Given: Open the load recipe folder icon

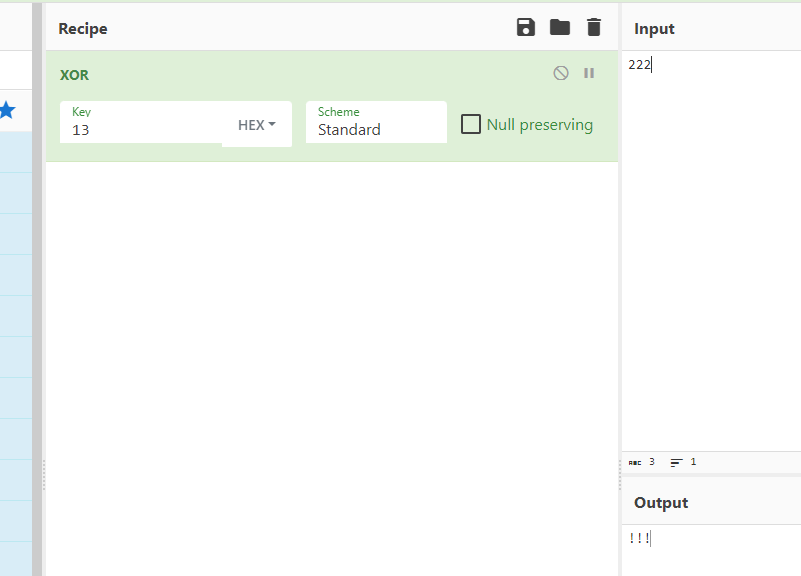Looking at the screenshot, I should [560, 27].
